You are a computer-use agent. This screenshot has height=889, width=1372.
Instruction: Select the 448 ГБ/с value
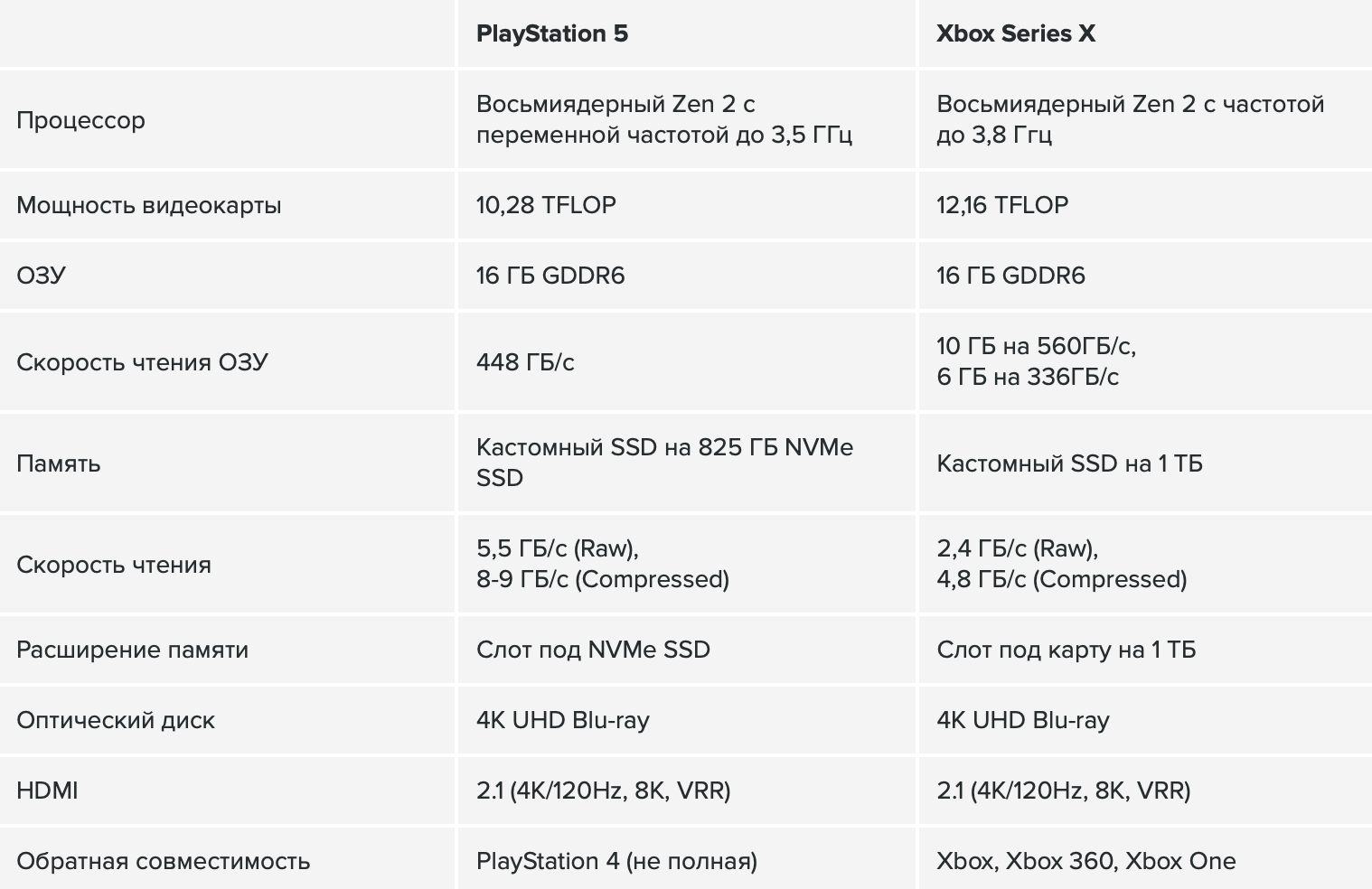tap(525, 362)
